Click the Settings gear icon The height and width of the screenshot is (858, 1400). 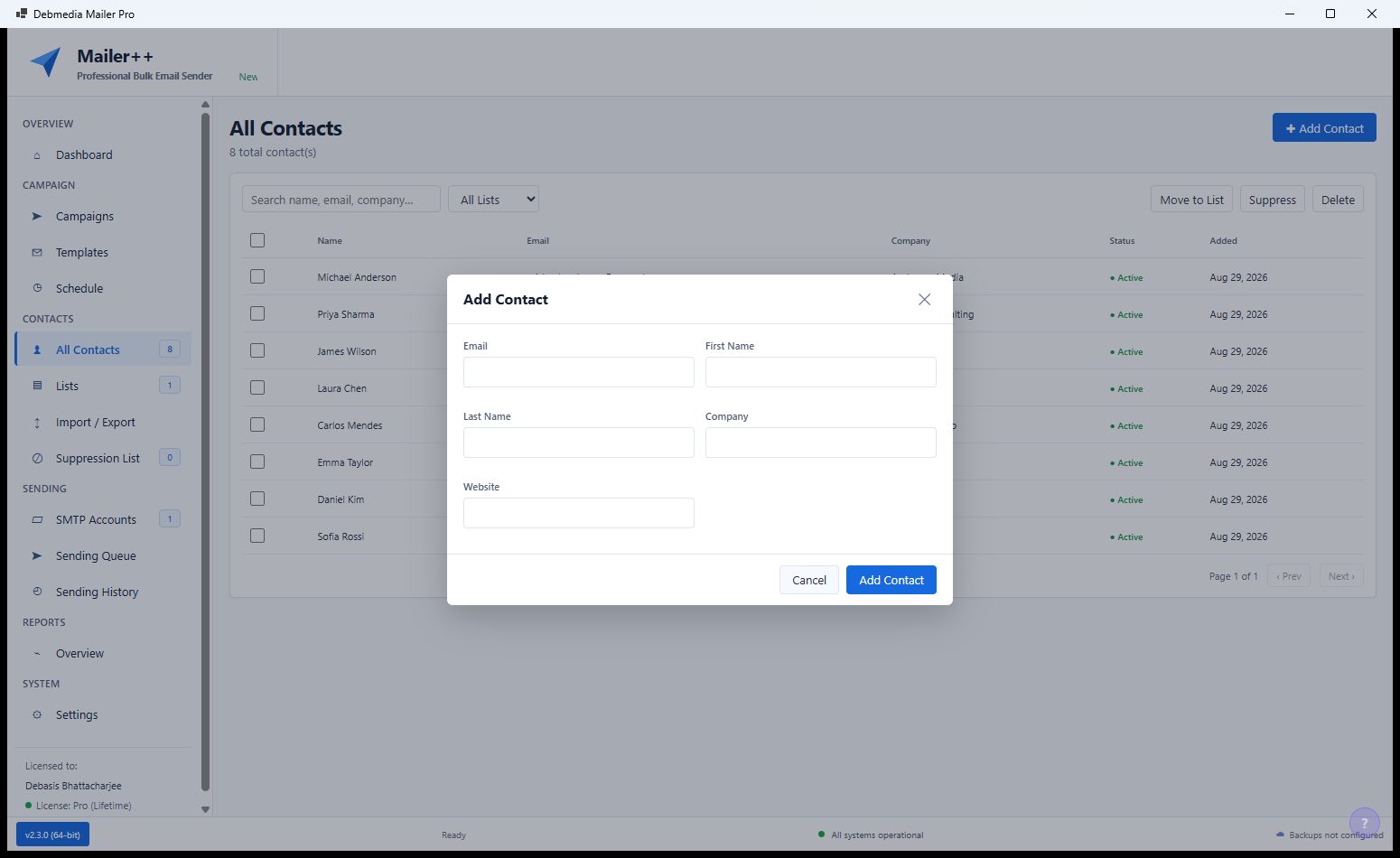(x=37, y=715)
